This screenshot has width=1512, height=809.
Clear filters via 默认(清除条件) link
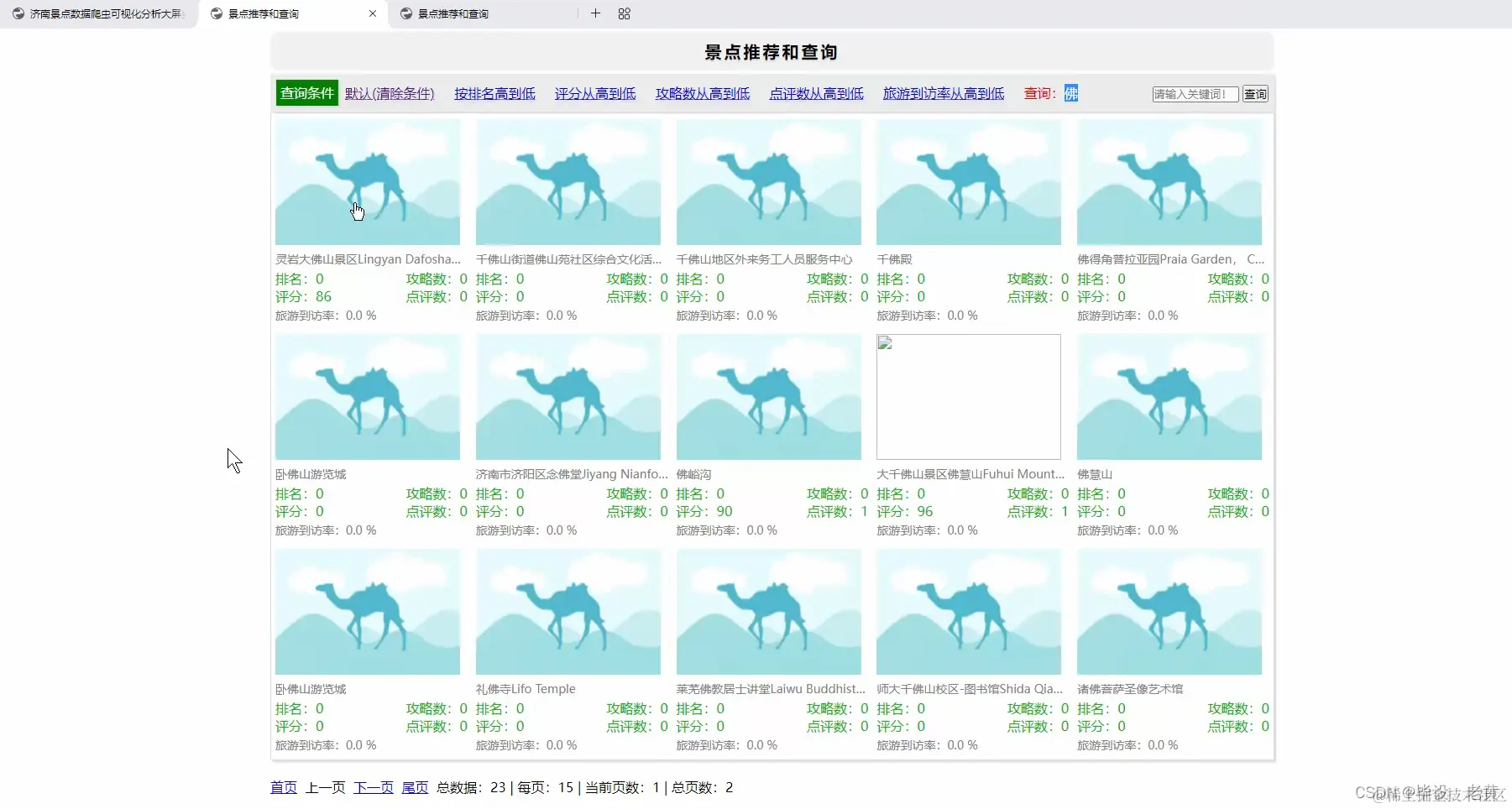point(389,93)
